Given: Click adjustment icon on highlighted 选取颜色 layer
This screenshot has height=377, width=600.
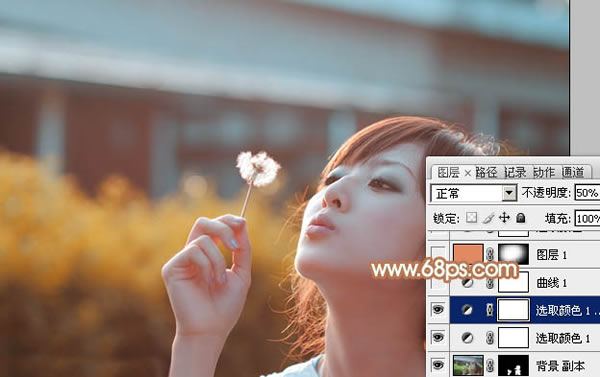Looking at the screenshot, I should [467, 310].
